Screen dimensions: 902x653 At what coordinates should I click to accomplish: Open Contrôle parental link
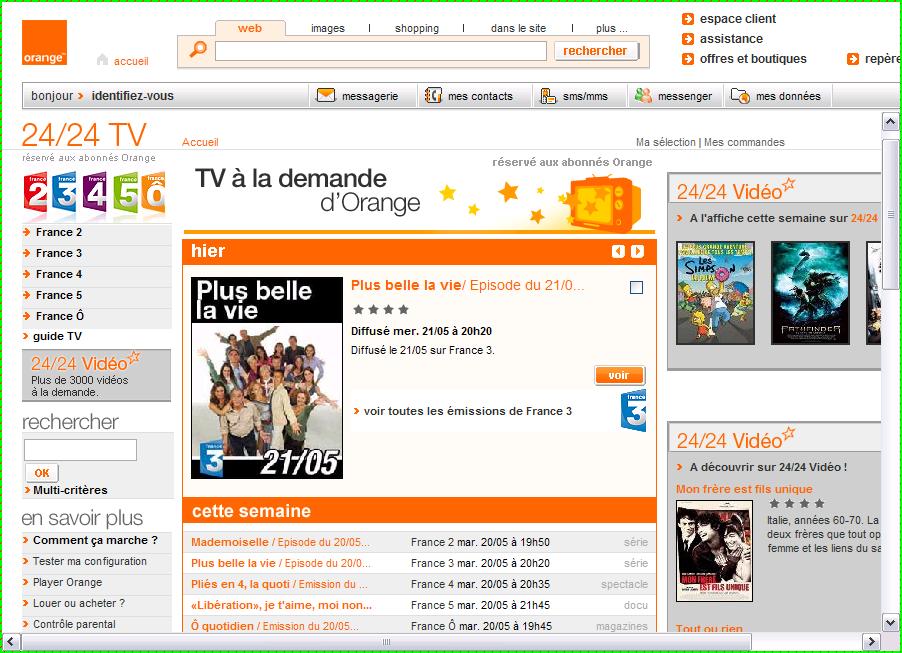74,624
